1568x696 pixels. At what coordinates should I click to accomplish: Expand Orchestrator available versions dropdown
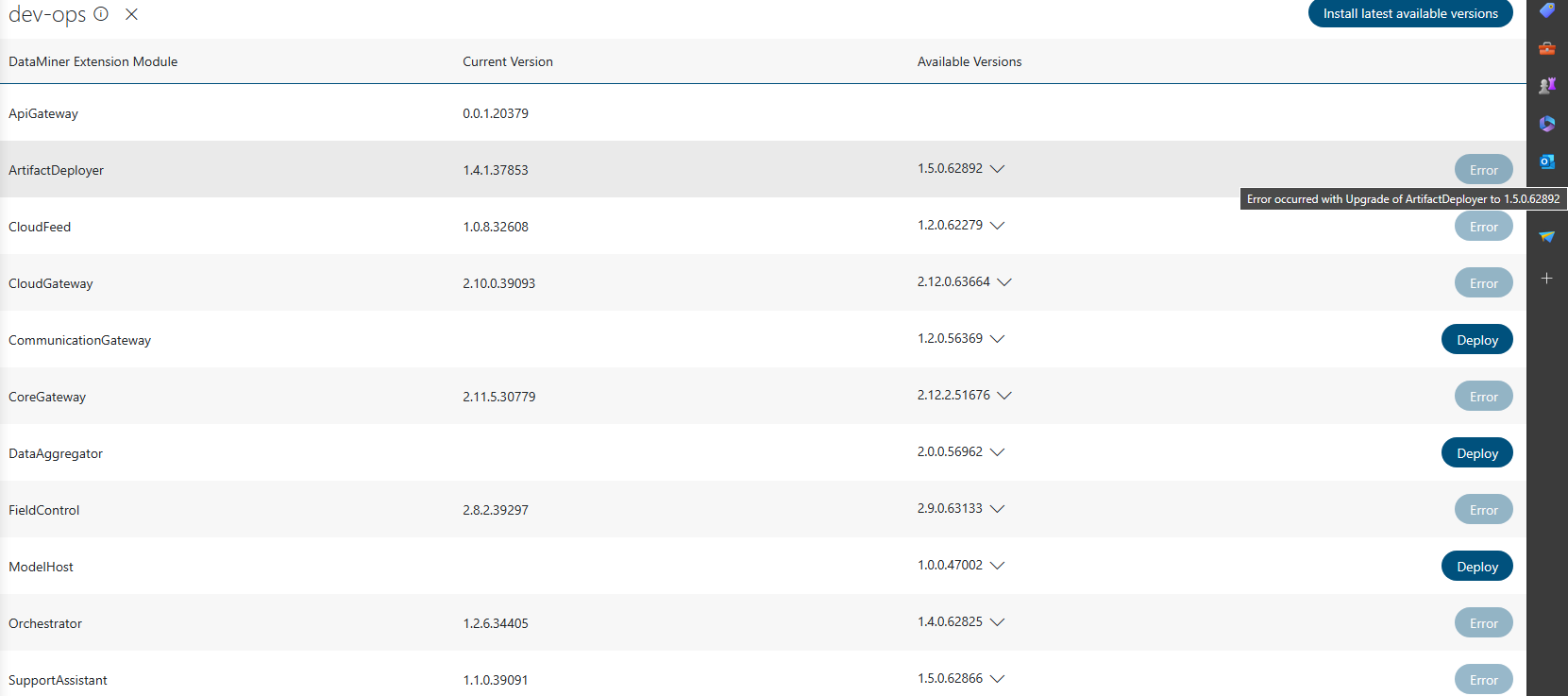[x=997, y=622]
